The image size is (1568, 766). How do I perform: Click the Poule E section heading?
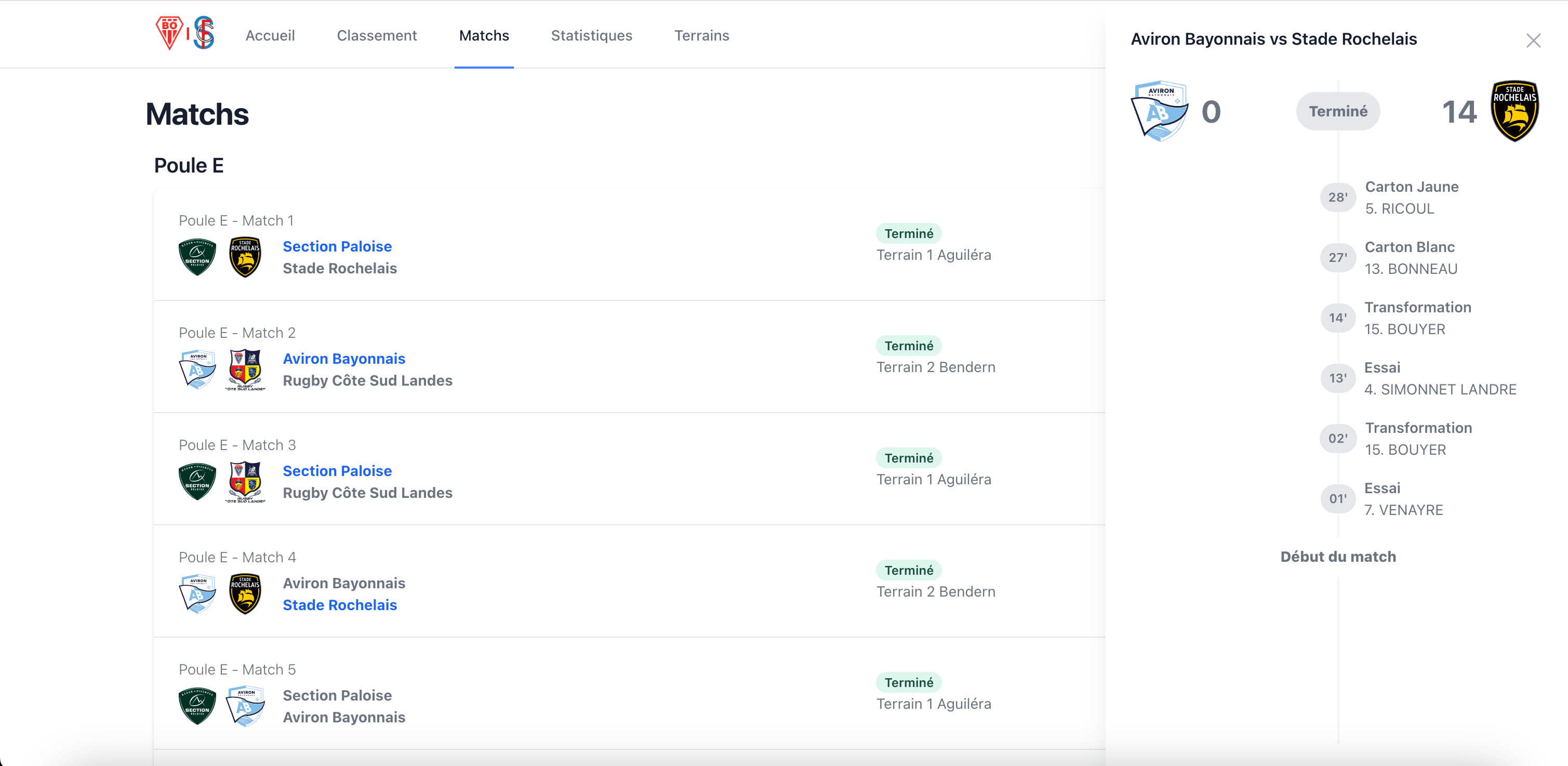189,166
